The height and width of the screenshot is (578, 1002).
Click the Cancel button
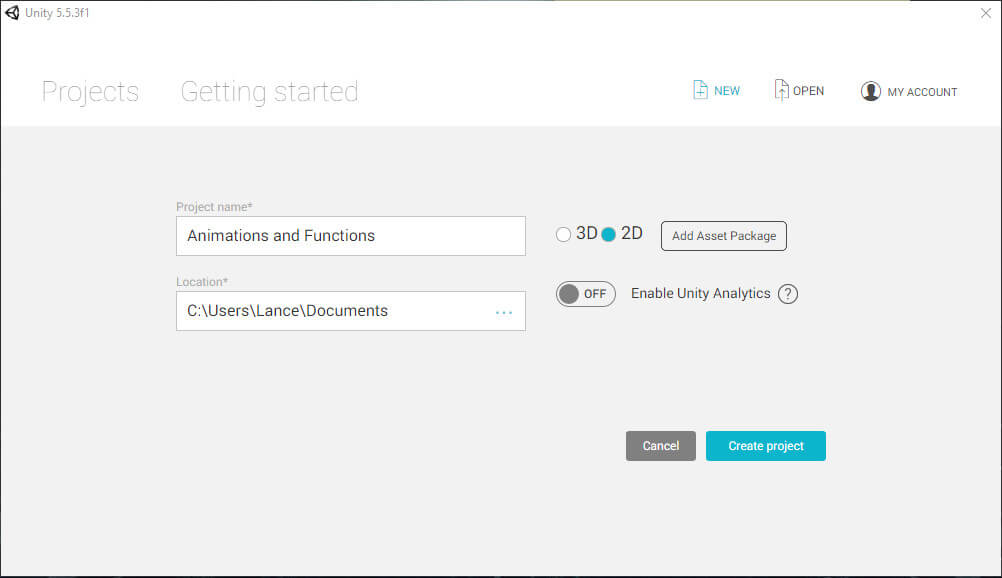coord(661,446)
